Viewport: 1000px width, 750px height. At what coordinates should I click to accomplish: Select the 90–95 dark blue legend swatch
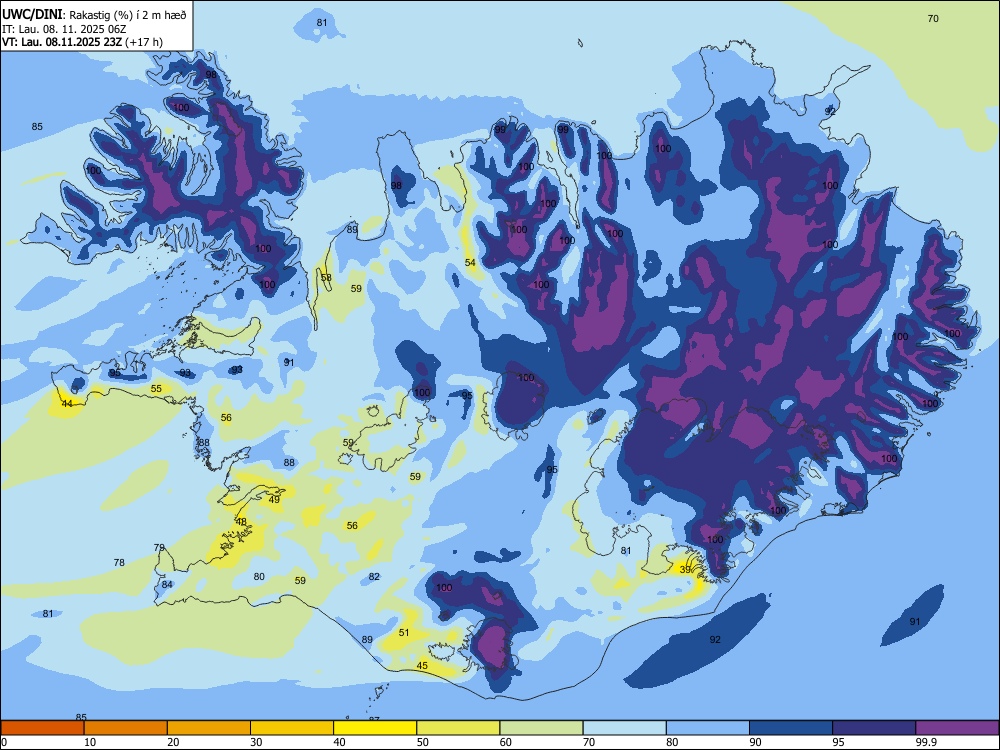791,728
